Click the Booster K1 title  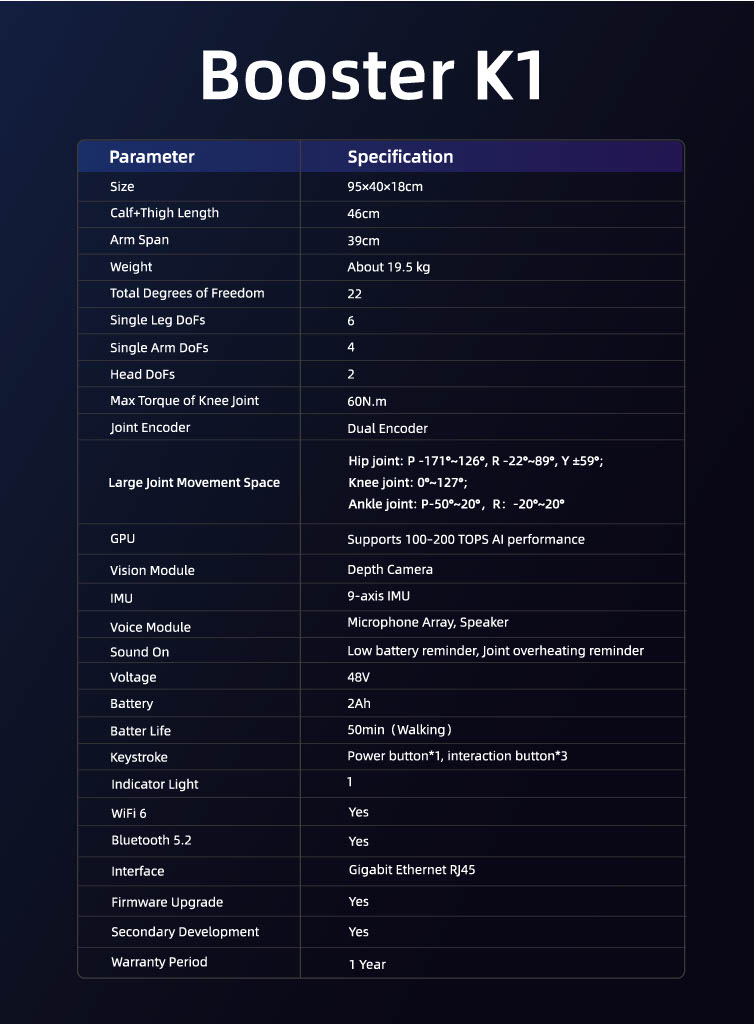(372, 74)
